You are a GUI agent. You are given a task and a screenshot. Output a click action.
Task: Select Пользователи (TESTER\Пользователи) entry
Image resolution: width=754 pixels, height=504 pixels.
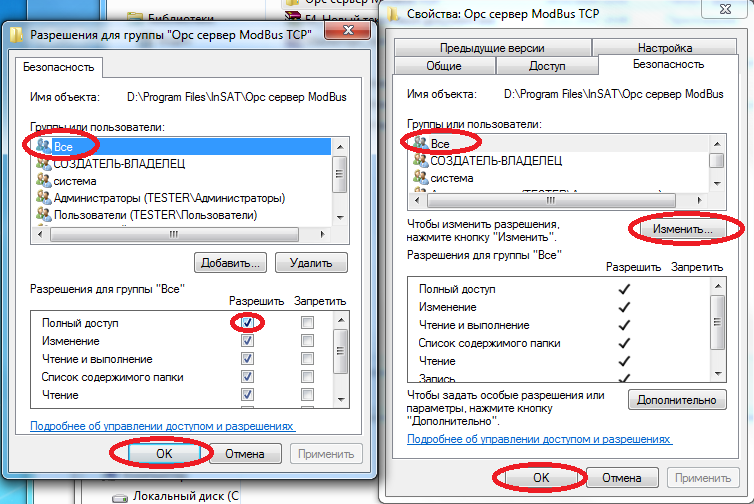pos(155,214)
